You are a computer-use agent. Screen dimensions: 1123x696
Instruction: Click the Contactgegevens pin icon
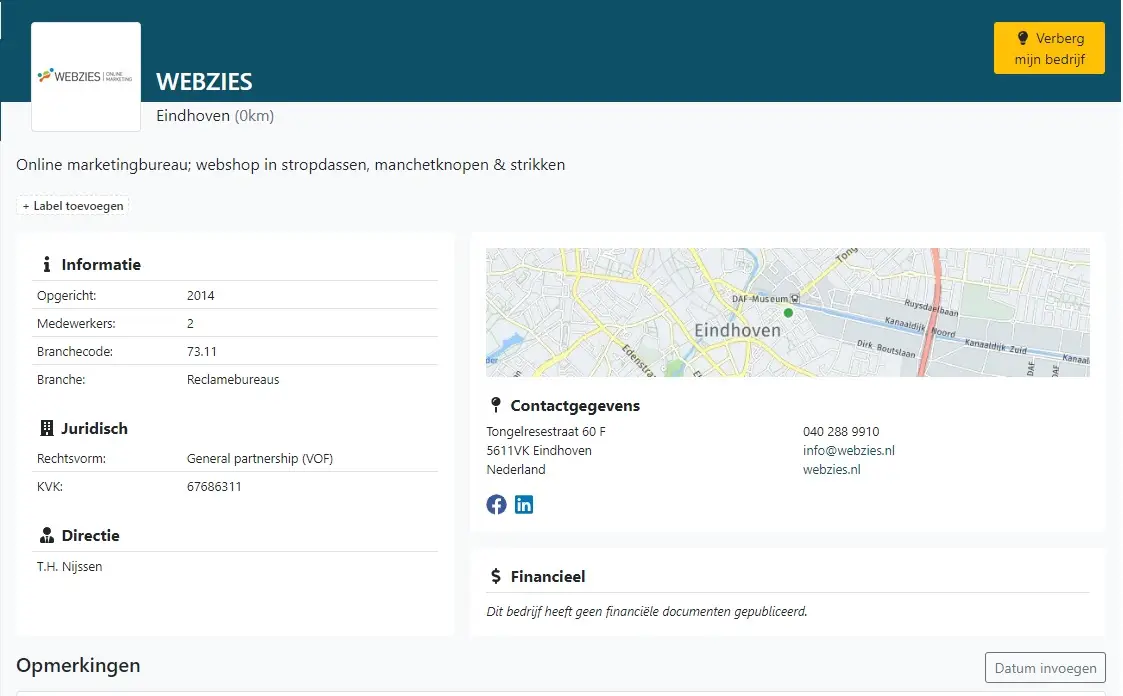tap(496, 405)
